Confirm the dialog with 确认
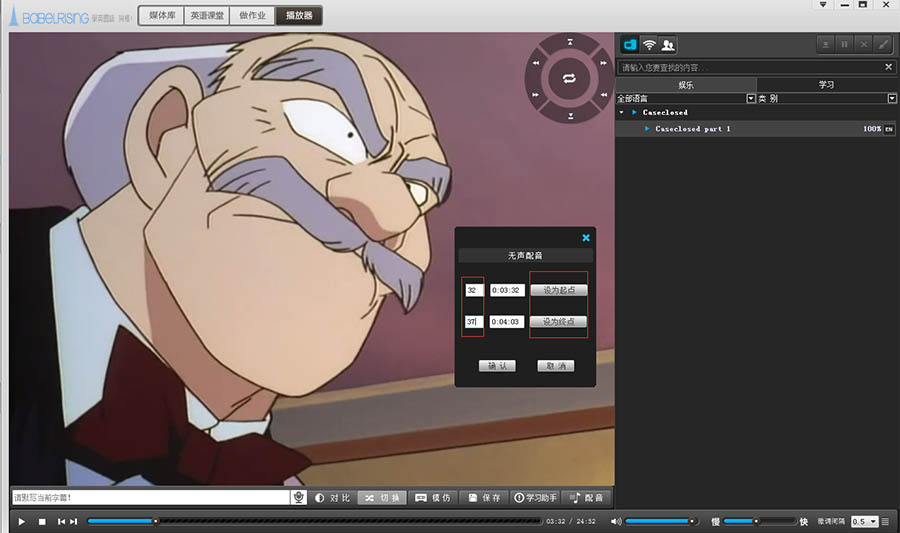This screenshot has width=900, height=533. pyautogui.click(x=497, y=366)
